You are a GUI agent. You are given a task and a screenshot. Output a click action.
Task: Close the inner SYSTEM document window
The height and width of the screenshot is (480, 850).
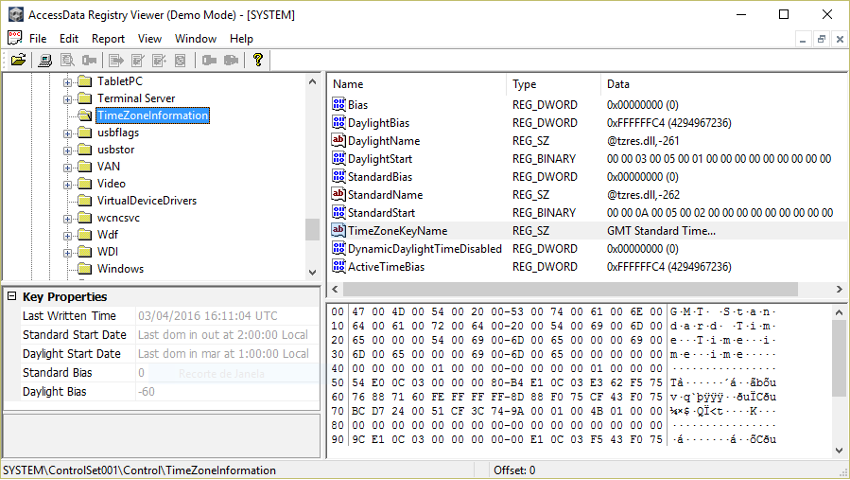[x=840, y=39]
